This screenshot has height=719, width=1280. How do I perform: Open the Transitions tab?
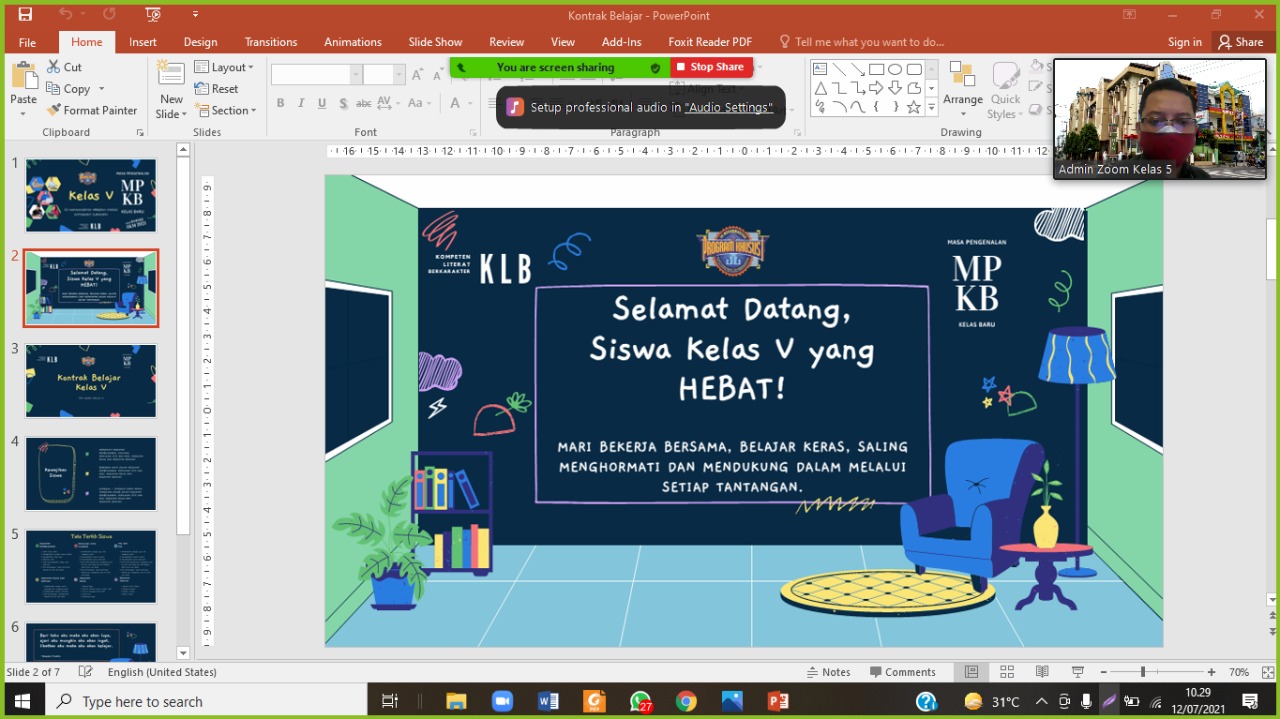point(271,42)
